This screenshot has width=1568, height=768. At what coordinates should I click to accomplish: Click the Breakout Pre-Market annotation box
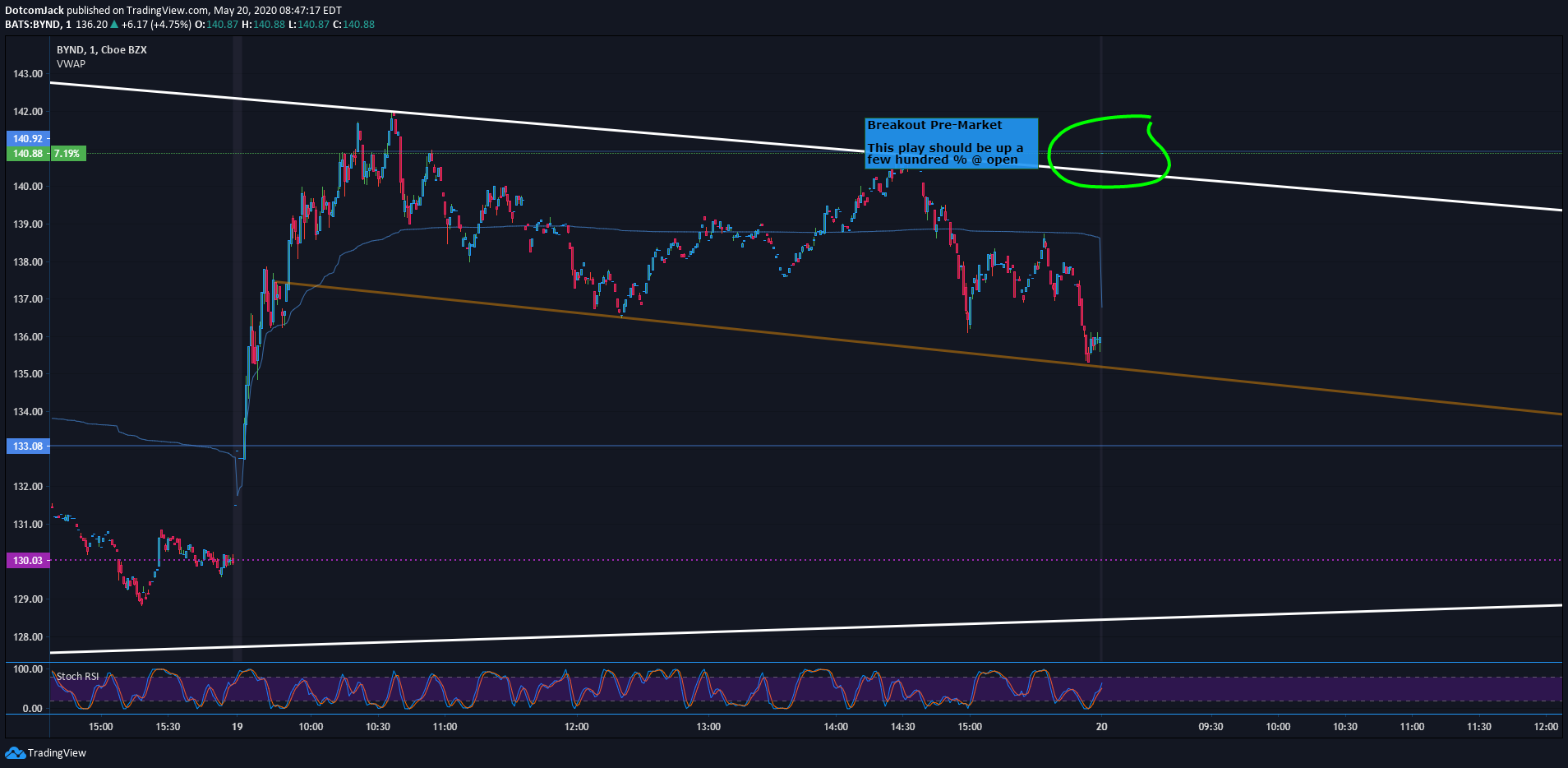click(951, 143)
